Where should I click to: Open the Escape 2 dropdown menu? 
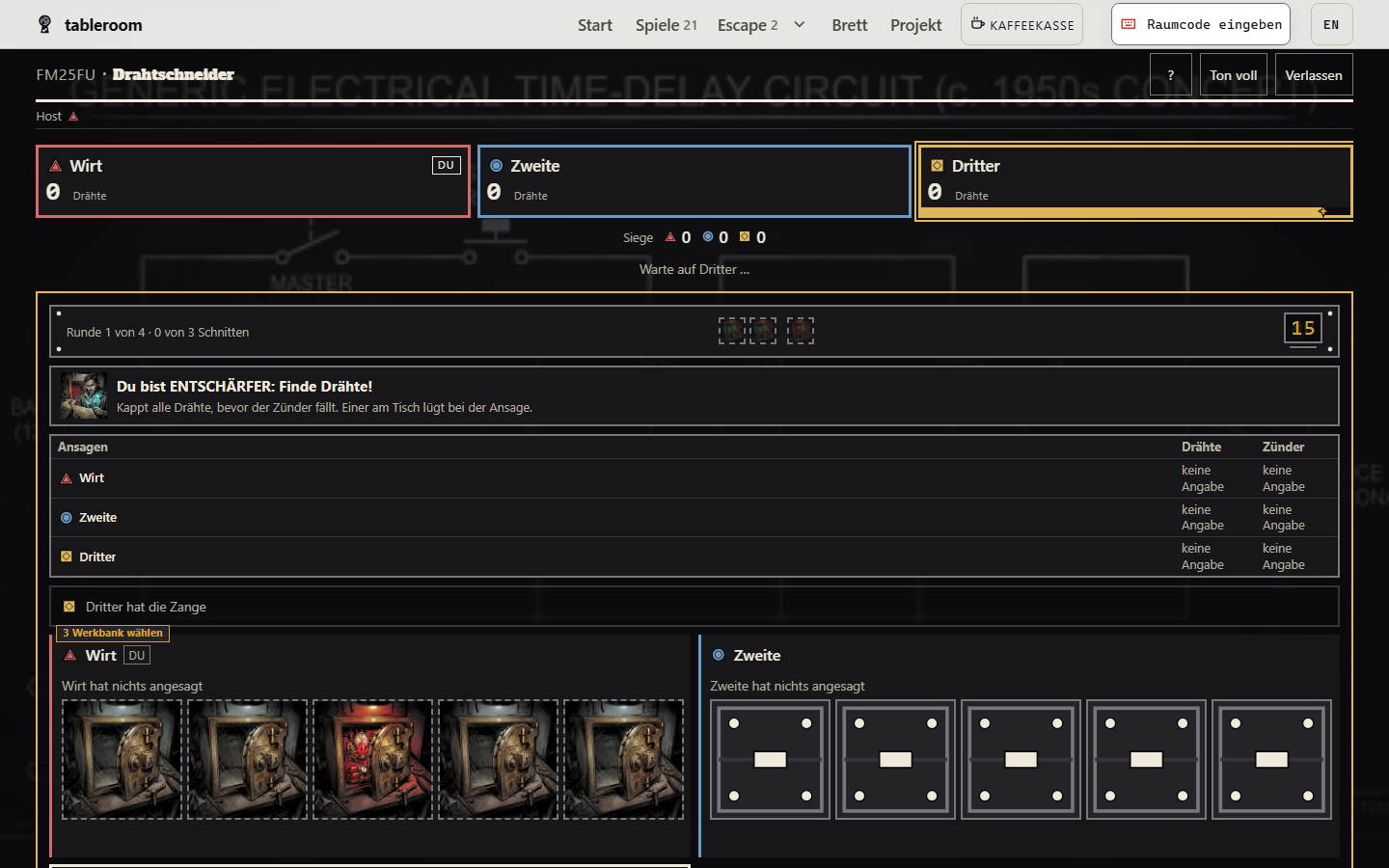pos(748,25)
